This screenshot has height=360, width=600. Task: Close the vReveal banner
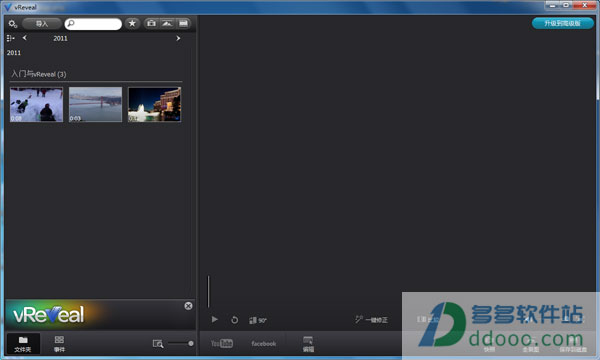pyautogui.click(x=188, y=306)
